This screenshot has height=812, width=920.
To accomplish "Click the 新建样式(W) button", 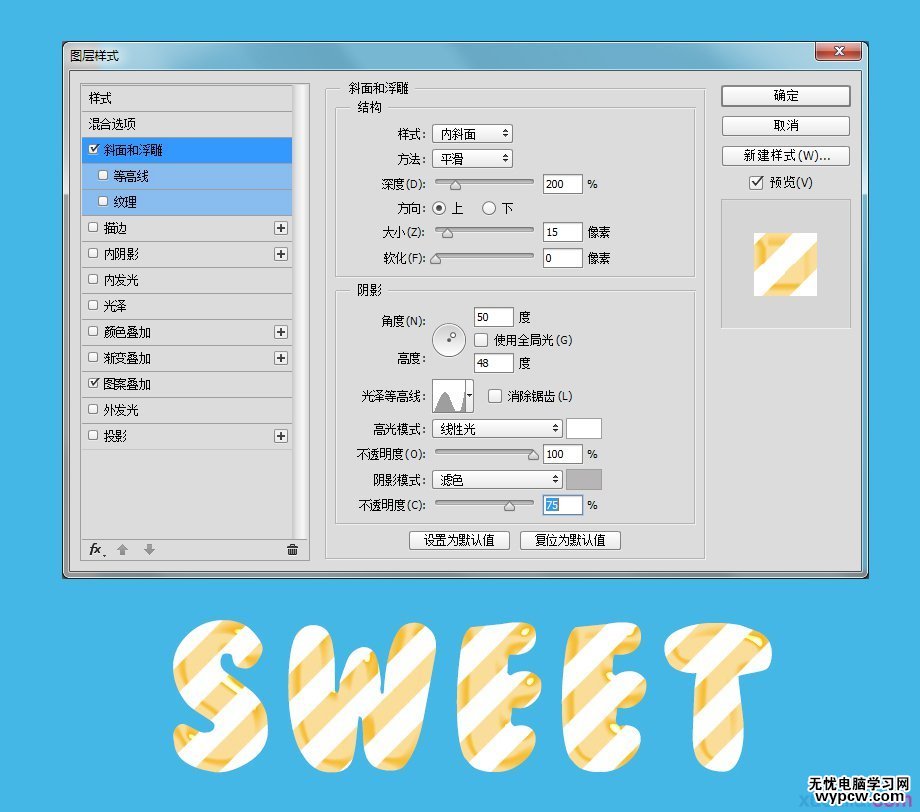I will [785, 156].
